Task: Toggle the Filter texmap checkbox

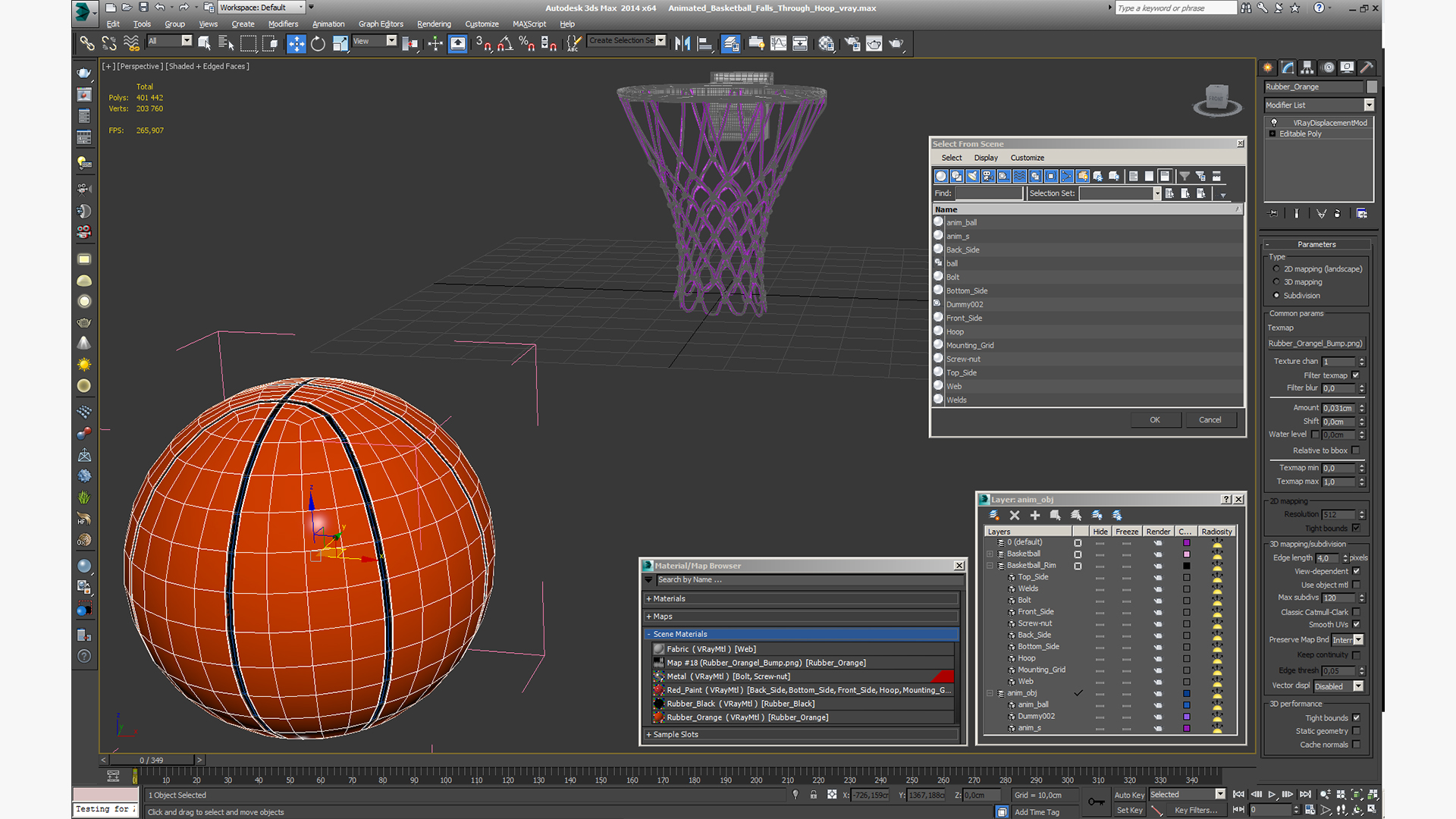Action: pos(1356,375)
